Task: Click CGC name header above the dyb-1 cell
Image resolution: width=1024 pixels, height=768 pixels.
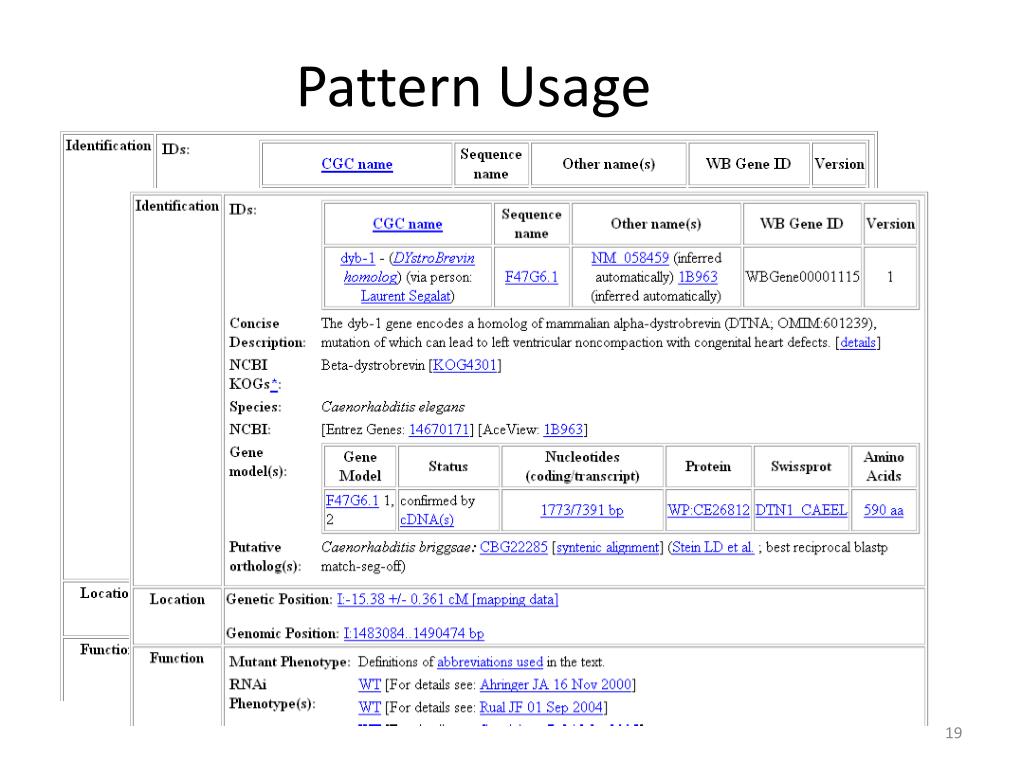Action: click(x=408, y=224)
